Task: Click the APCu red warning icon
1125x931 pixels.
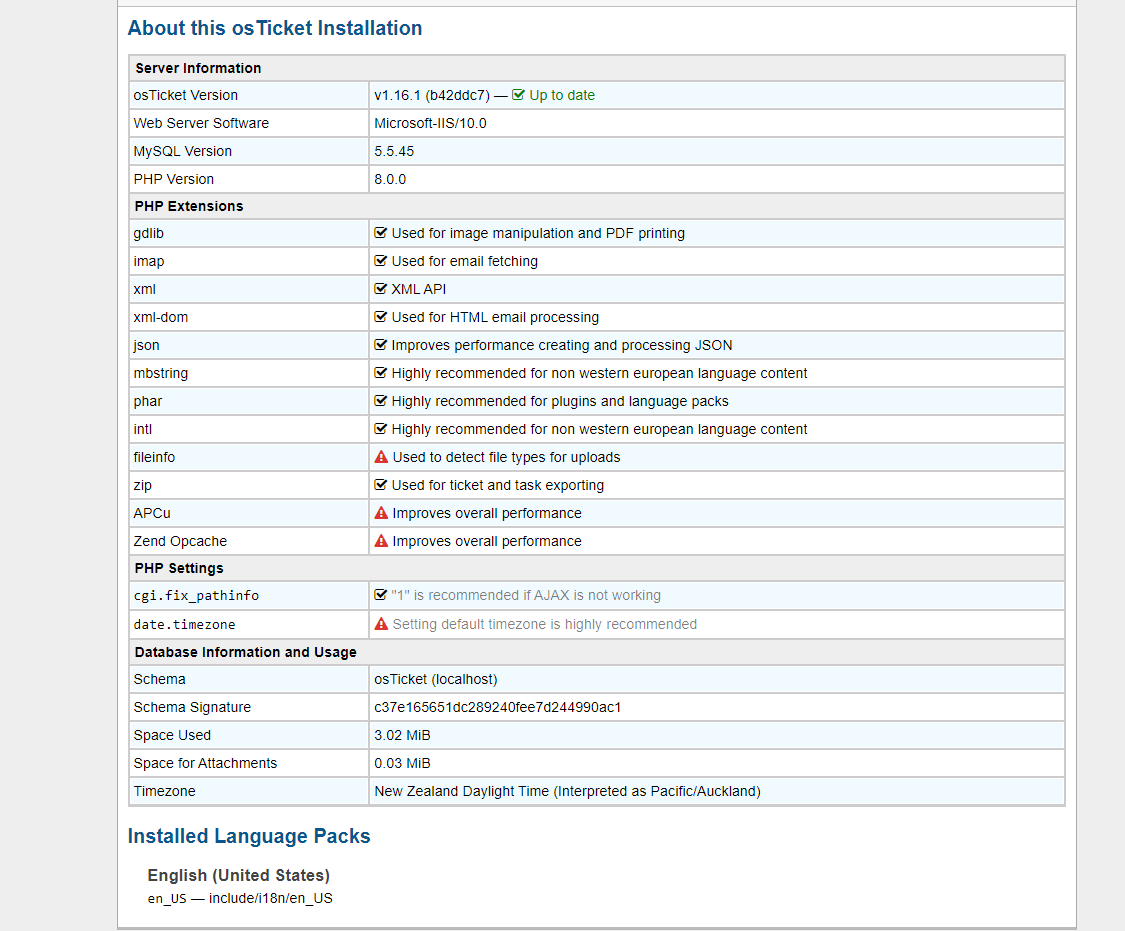Action: (x=381, y=513)
